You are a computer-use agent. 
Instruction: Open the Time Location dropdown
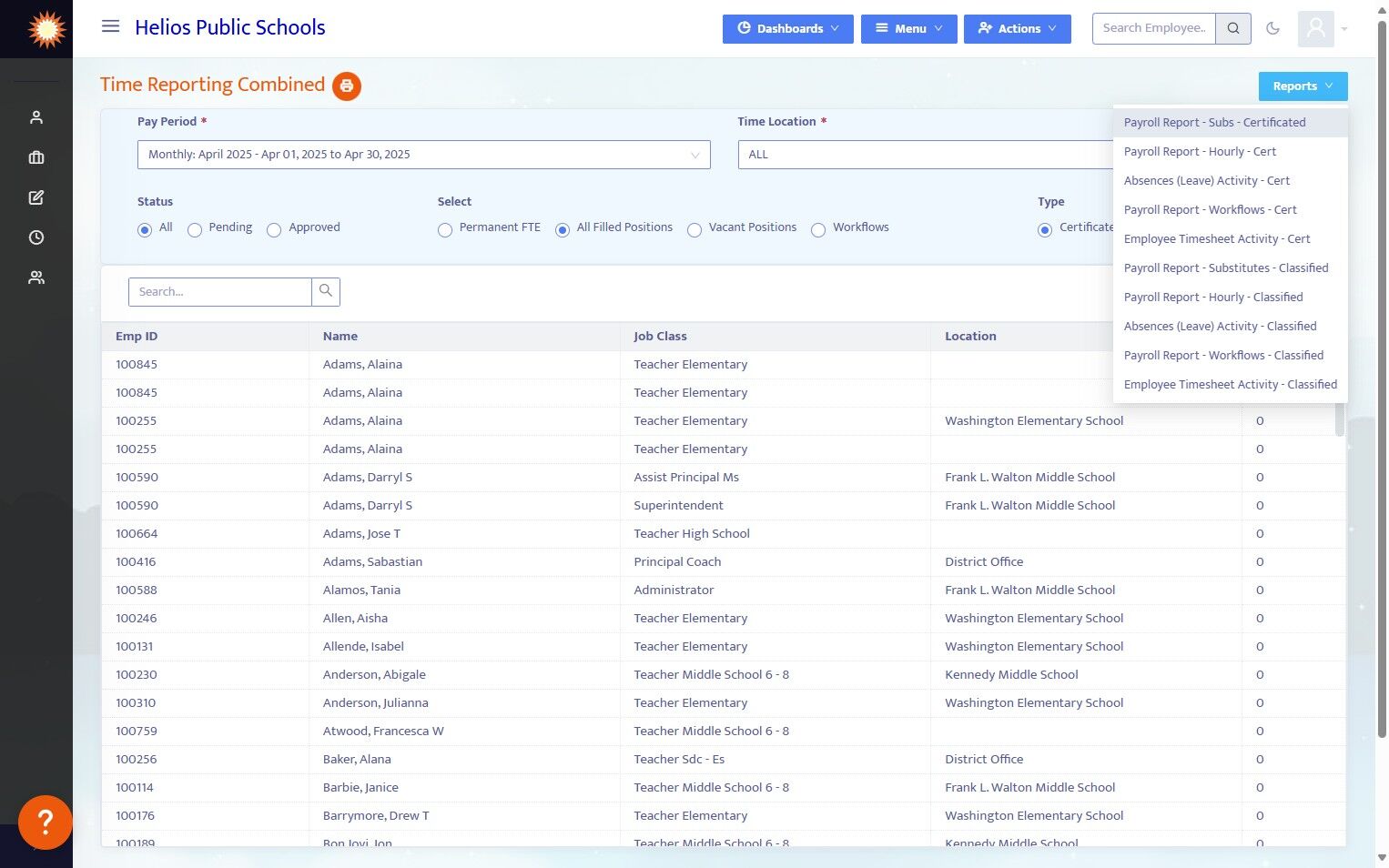tap(926, 155)
